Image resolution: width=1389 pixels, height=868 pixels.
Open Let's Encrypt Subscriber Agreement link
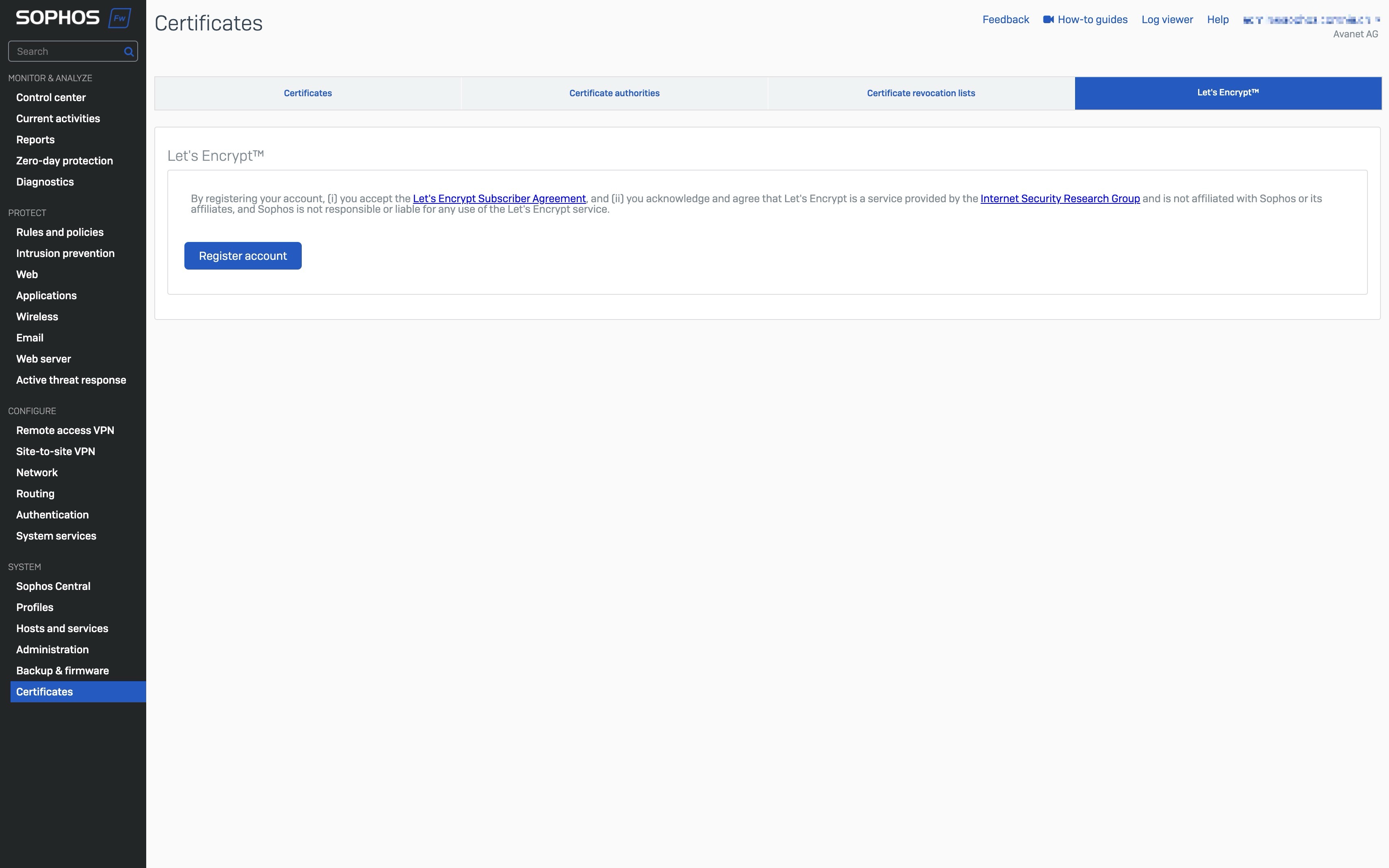tap(499, 199)
